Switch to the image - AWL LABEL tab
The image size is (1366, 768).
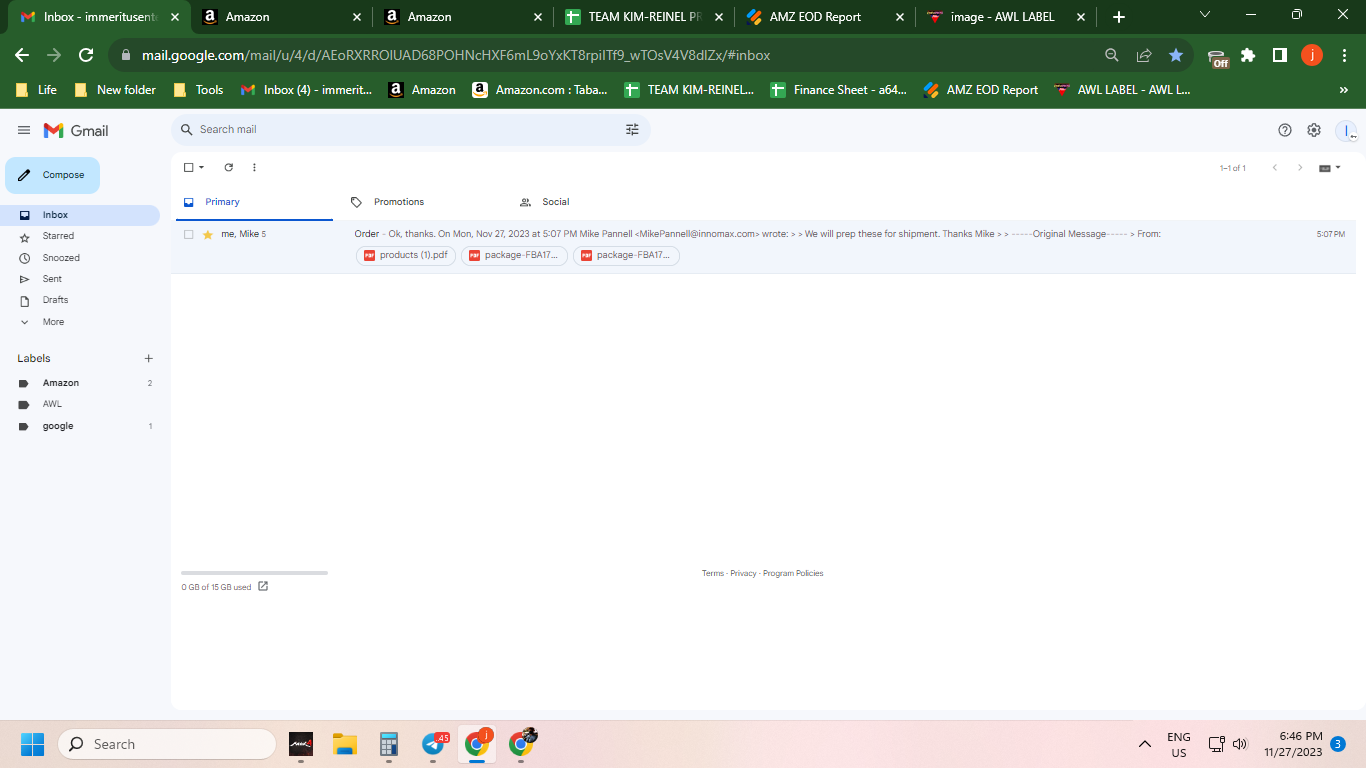click(1006, 17)
